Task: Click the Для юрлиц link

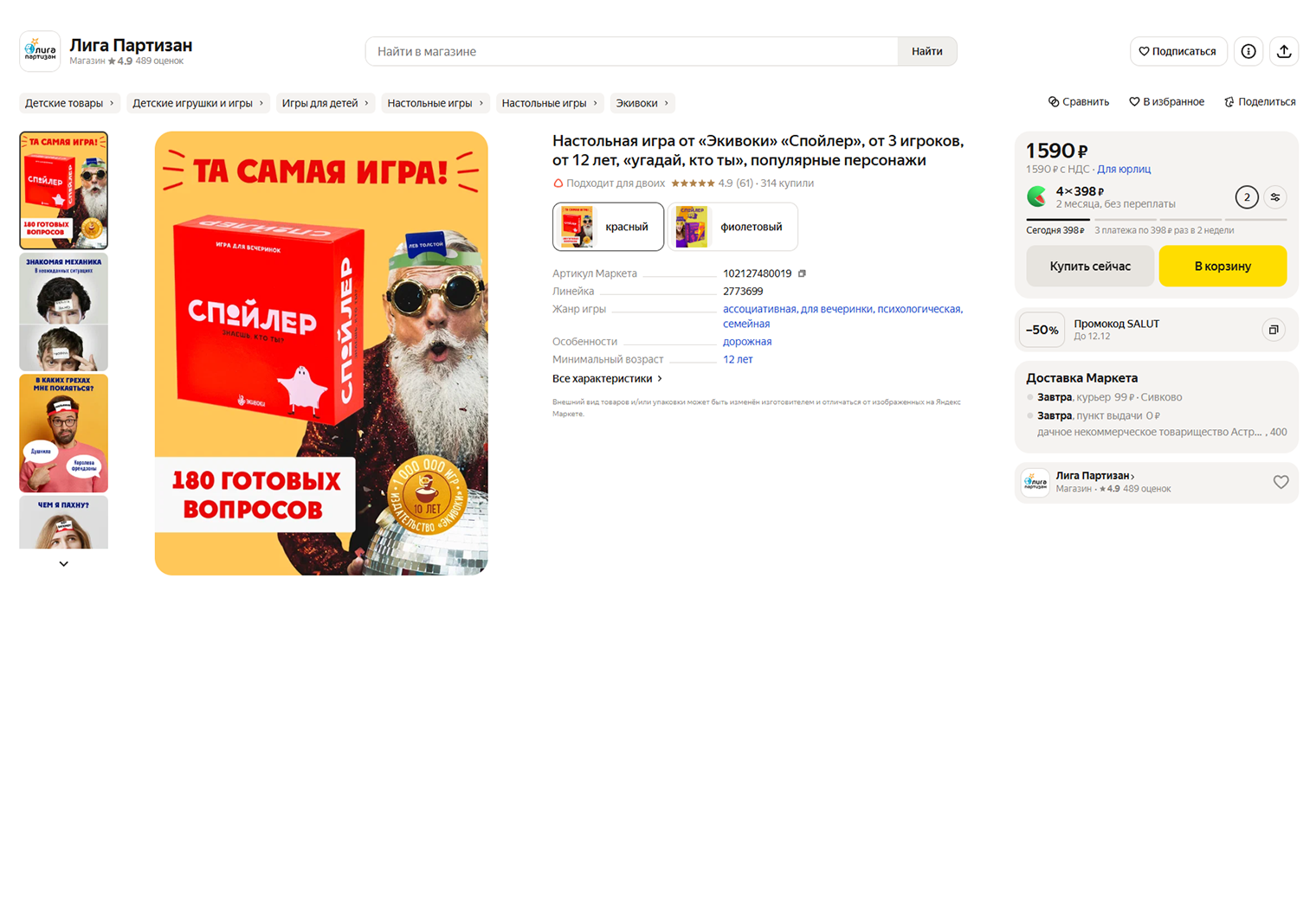Action: click(1124, 170)
